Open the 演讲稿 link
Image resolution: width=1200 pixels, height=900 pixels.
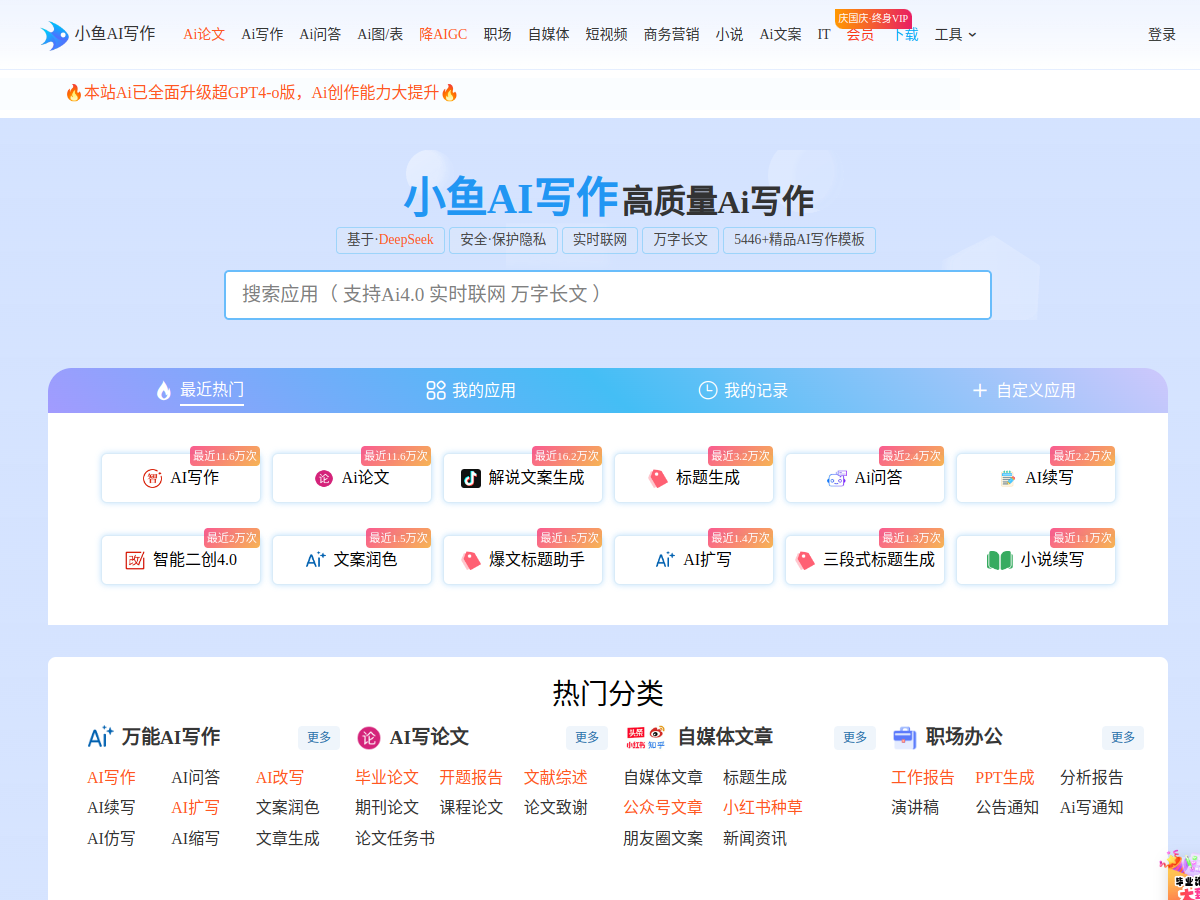[x=915, y=808]
